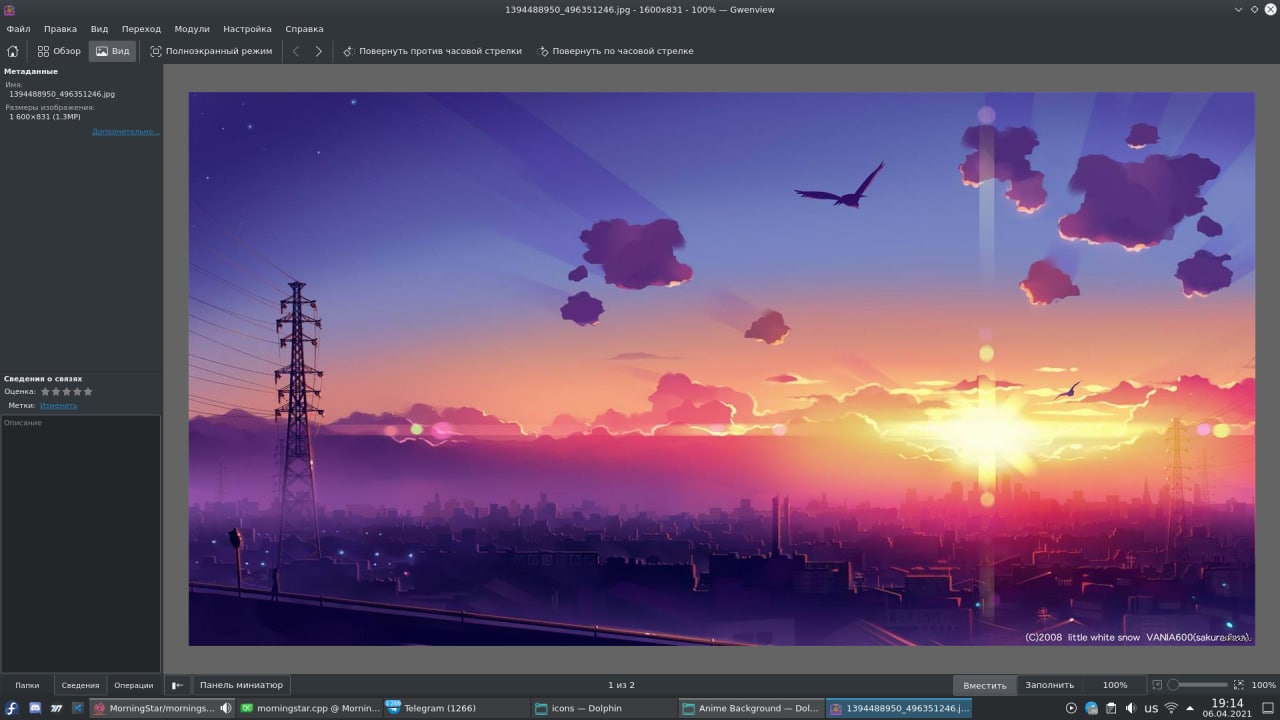The height and width of the screenshot is (720, 1280).
Task: Click the show desktop icon
Action: pos(1267,708)
